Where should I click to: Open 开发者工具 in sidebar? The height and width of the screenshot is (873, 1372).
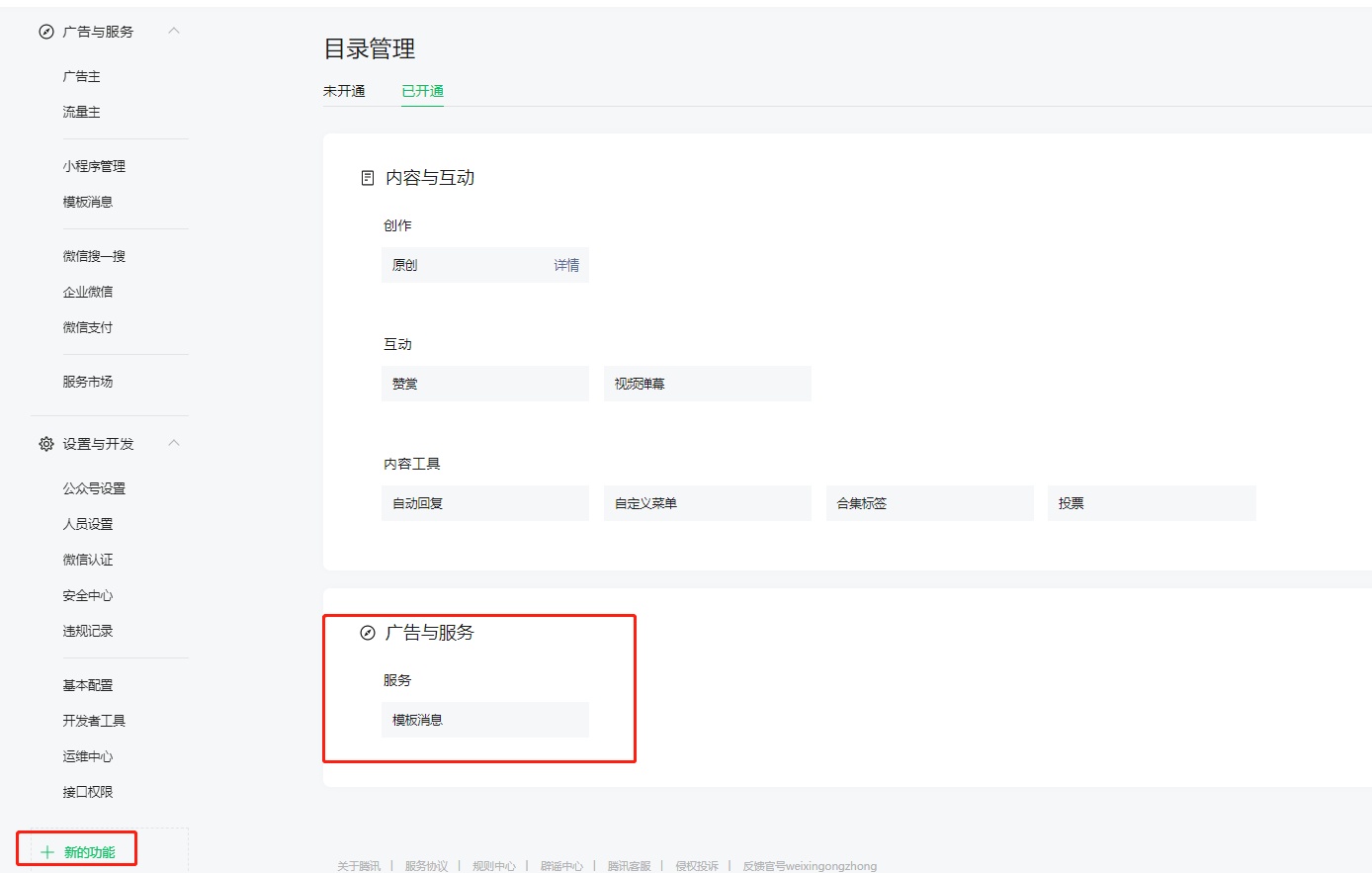[94, 721]
